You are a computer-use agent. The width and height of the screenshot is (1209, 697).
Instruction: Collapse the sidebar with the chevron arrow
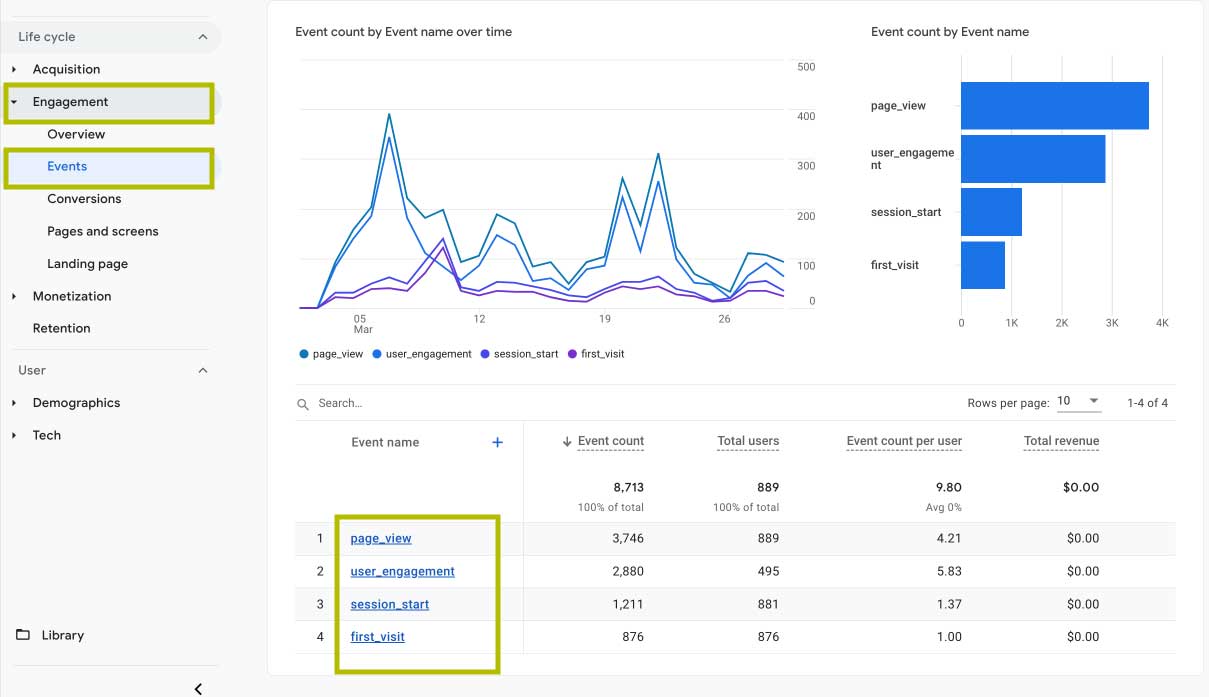tap(198, 688)
